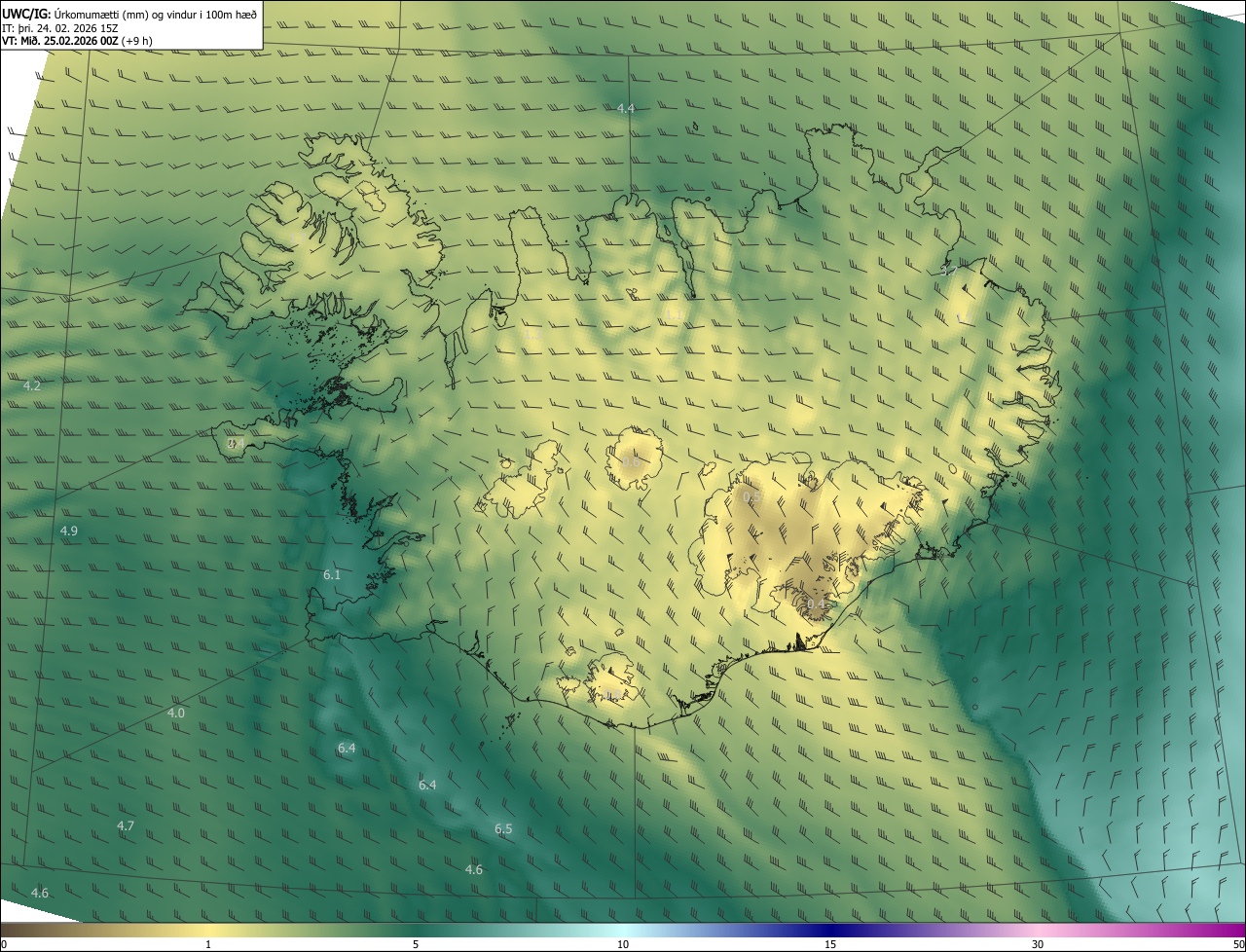
Task: Click the colorbar tick label 10
Action: click(623, 944)
